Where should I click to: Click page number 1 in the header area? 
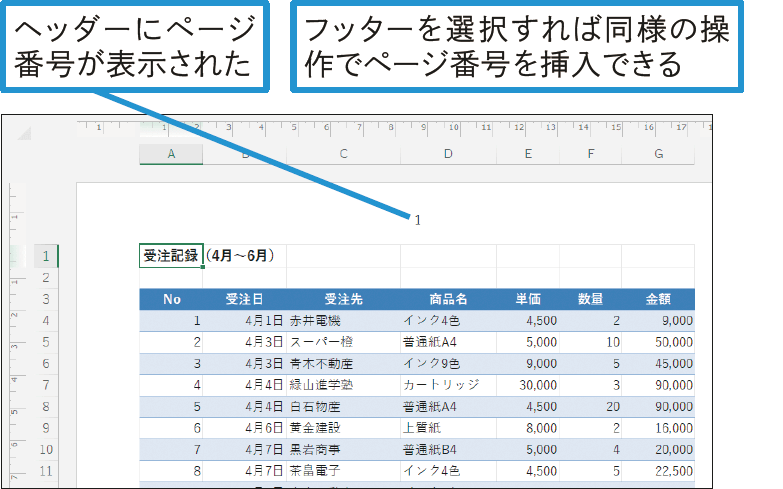coord(417,220)
